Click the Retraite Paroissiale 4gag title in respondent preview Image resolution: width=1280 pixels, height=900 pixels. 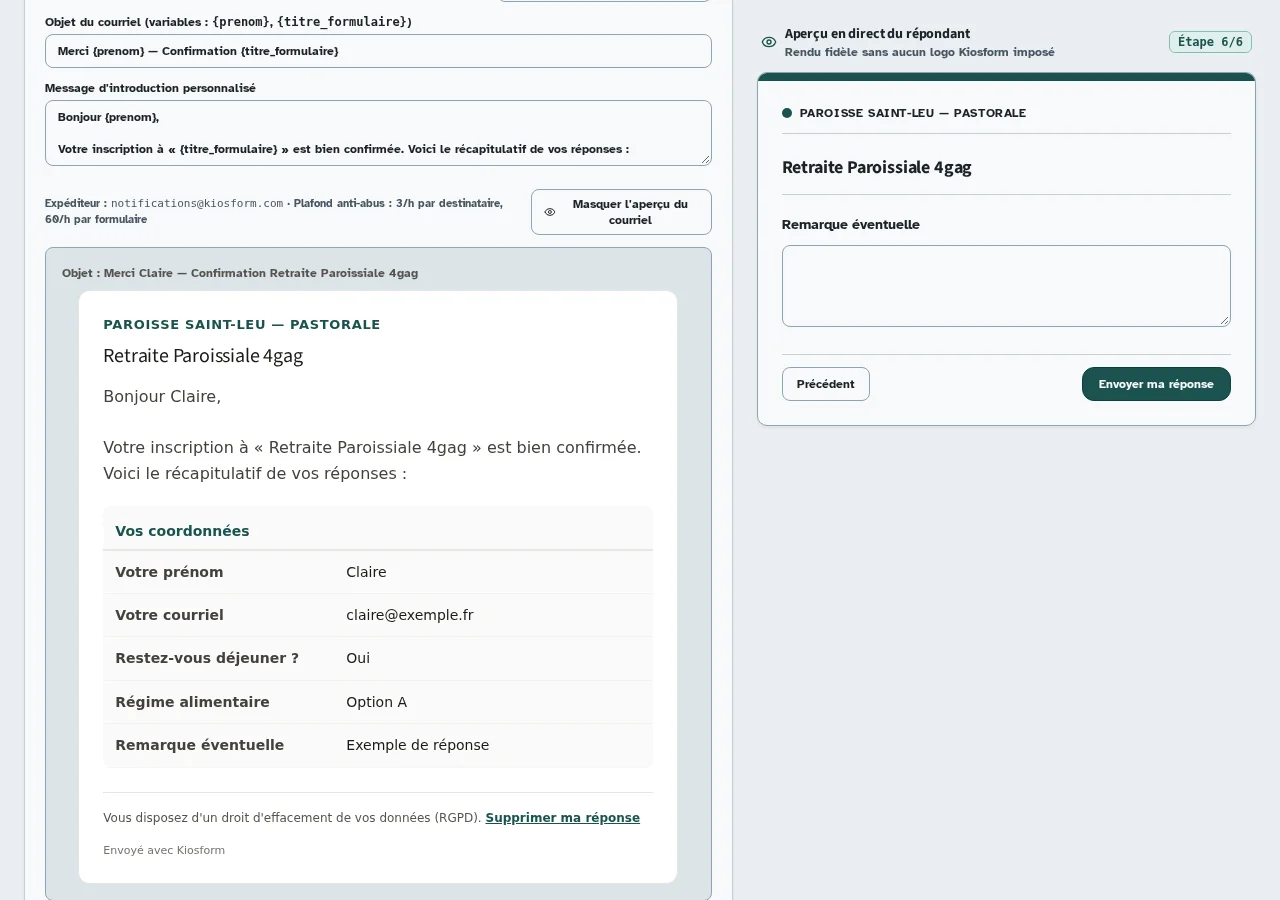click(x=877, y=167)
